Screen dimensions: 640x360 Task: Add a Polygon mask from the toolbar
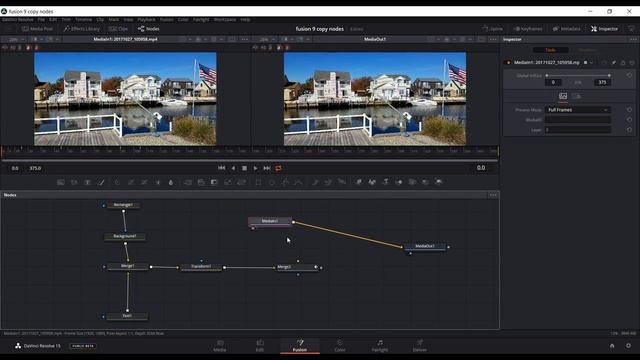[x=285, y=182]
